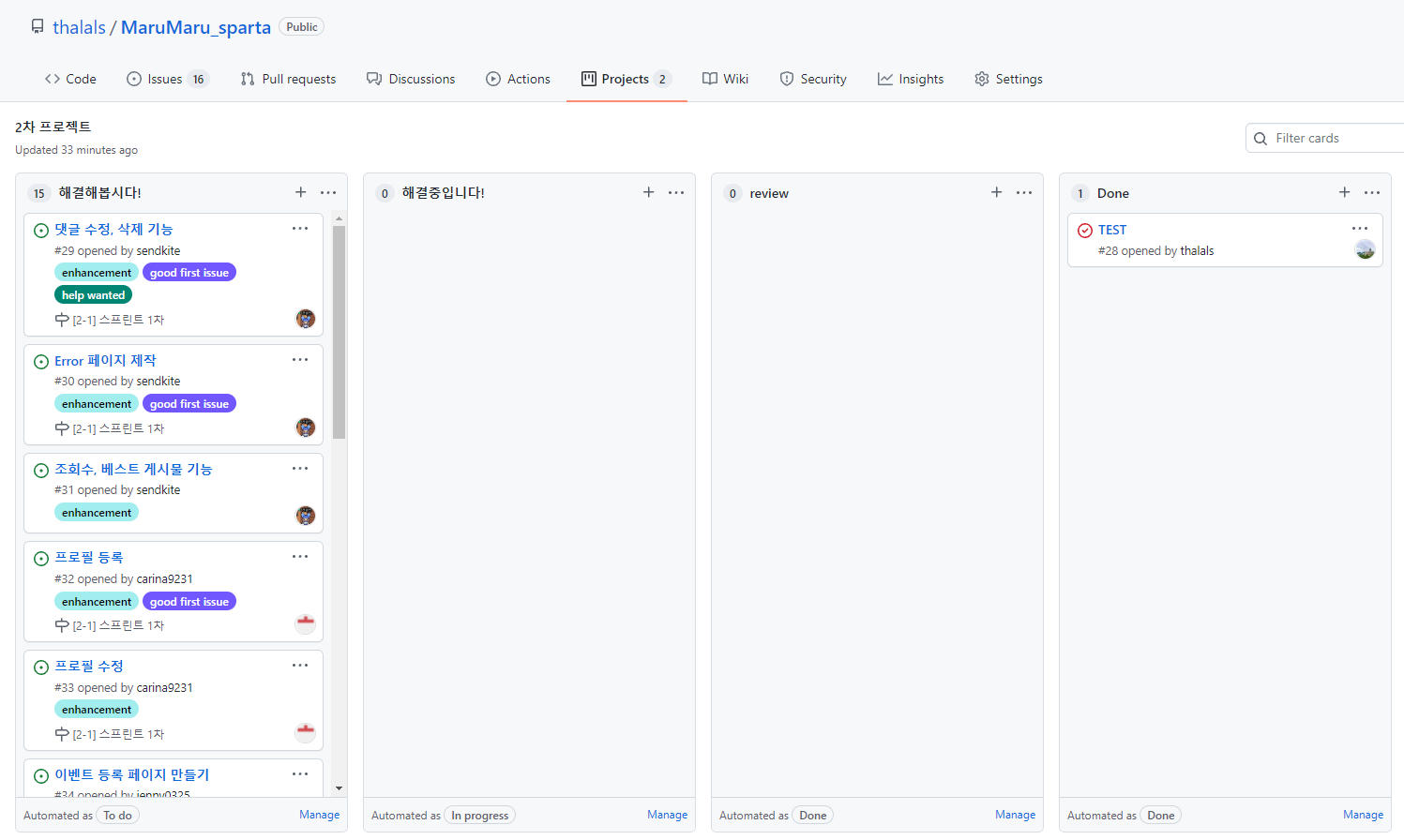Screen dimensions: 1404x840
Task: Add a card to the 해결중입니다! column
Action: pos(648,192)
